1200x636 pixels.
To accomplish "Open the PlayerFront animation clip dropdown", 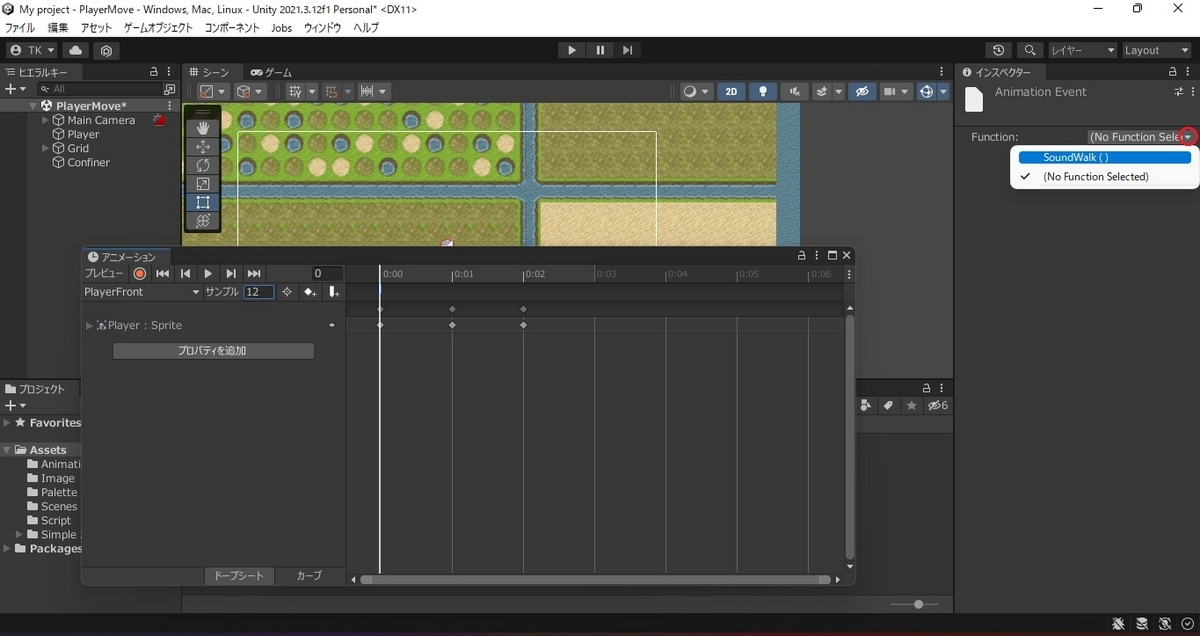I will (x=142, y=292).
